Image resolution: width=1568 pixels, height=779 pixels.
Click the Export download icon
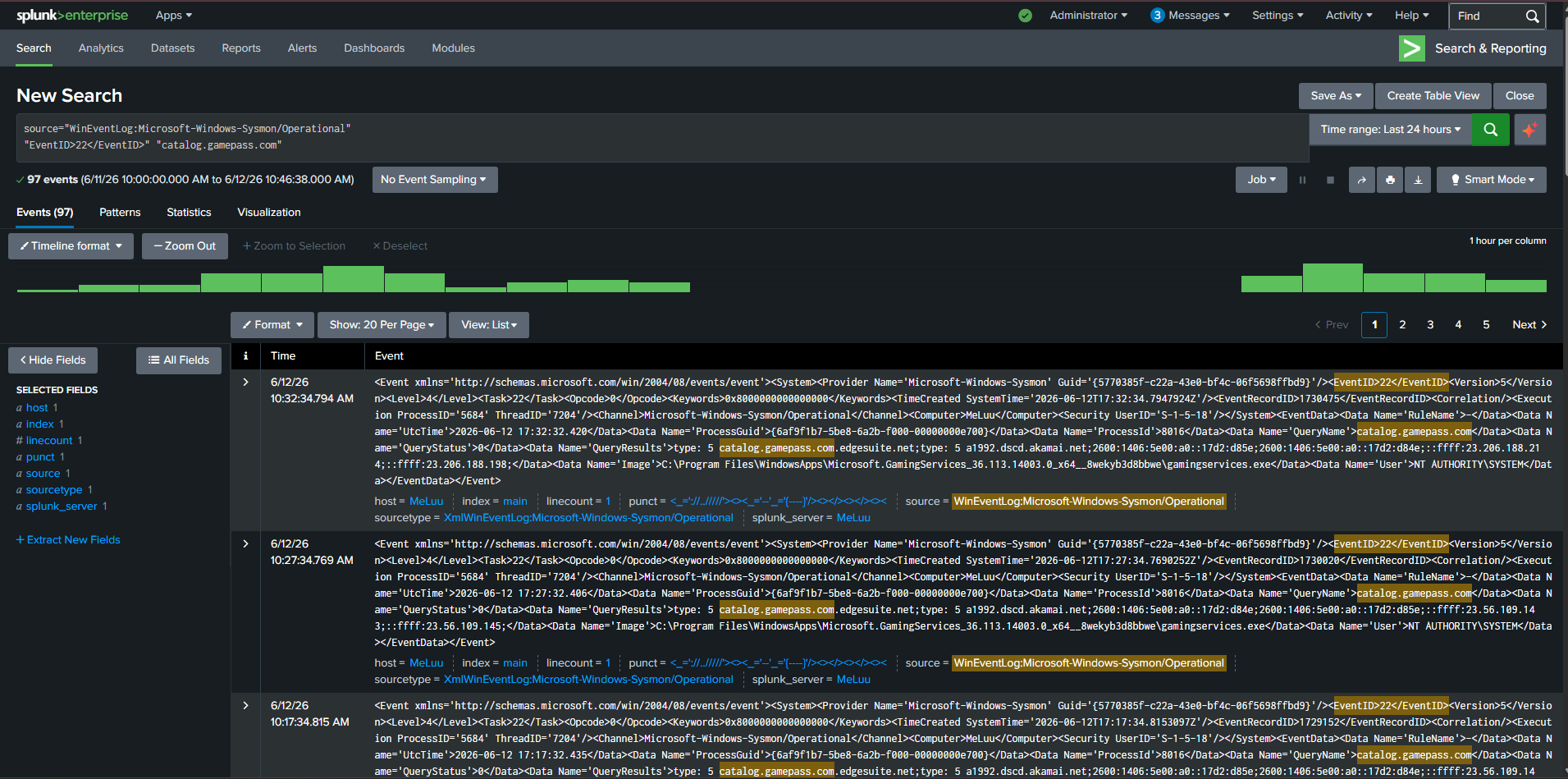pos(1418,180)
